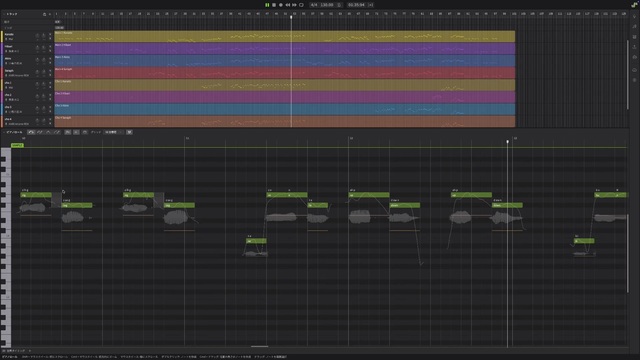Toggle loop playback icon
Viewport: 640px width, 360px height.
[301, 5]
